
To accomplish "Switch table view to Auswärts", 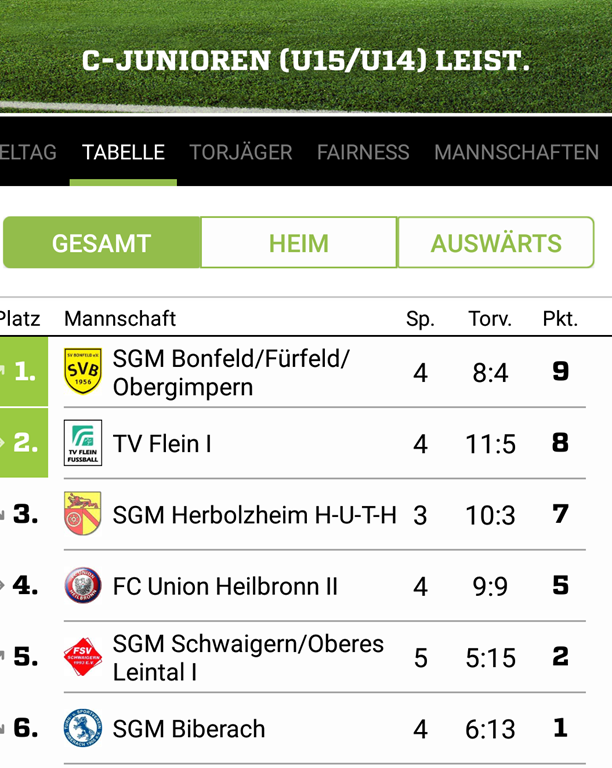I will point(496,243).
